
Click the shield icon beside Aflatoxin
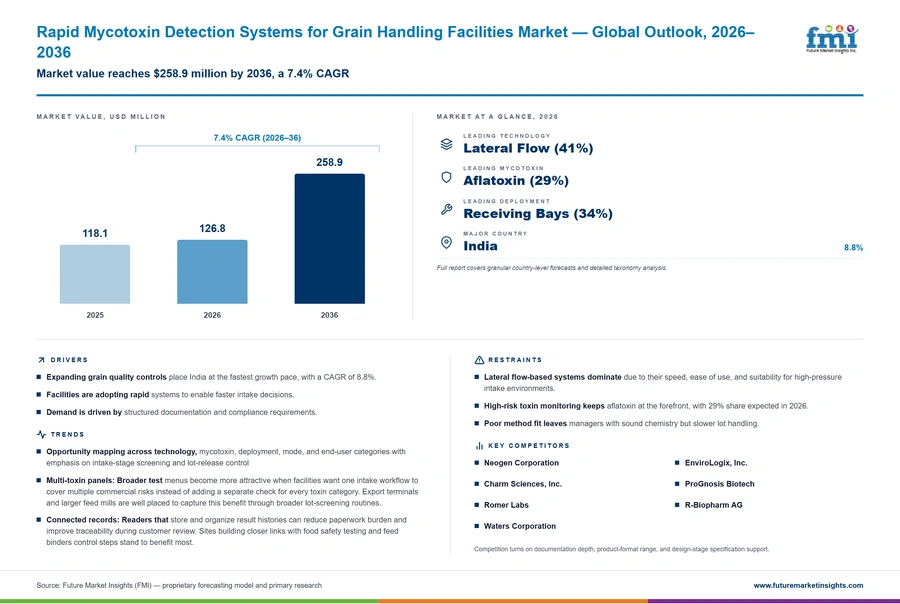(x=447, y=177)
